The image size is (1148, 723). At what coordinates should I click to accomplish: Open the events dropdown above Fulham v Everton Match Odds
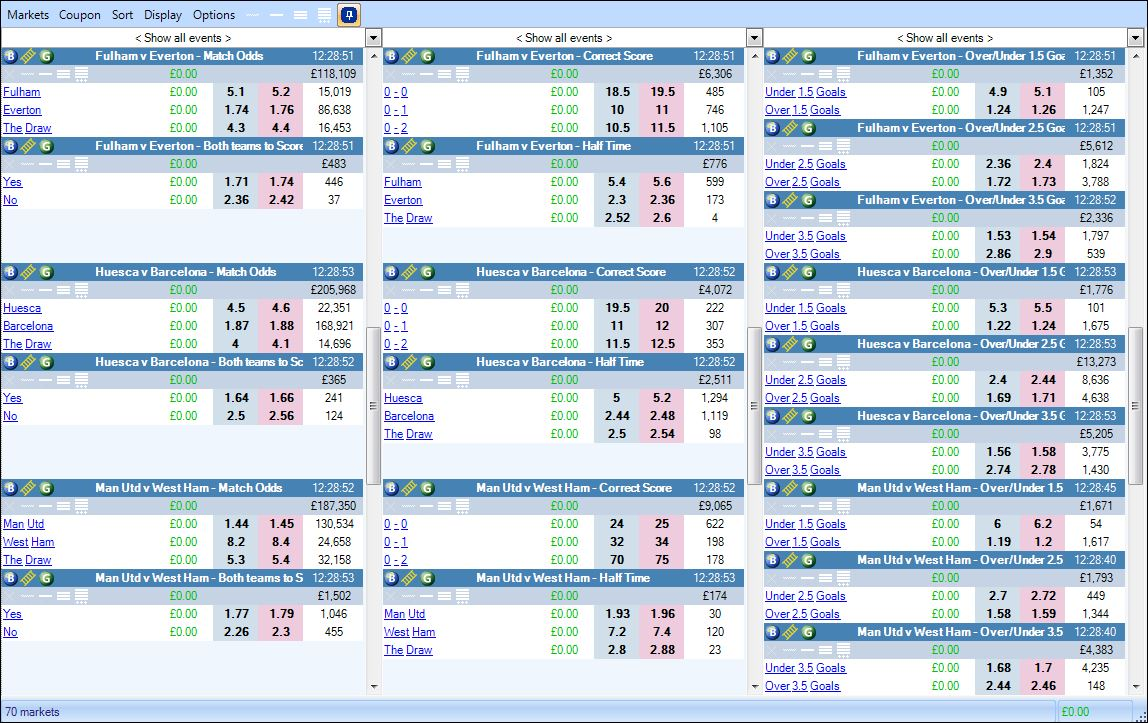373,37
